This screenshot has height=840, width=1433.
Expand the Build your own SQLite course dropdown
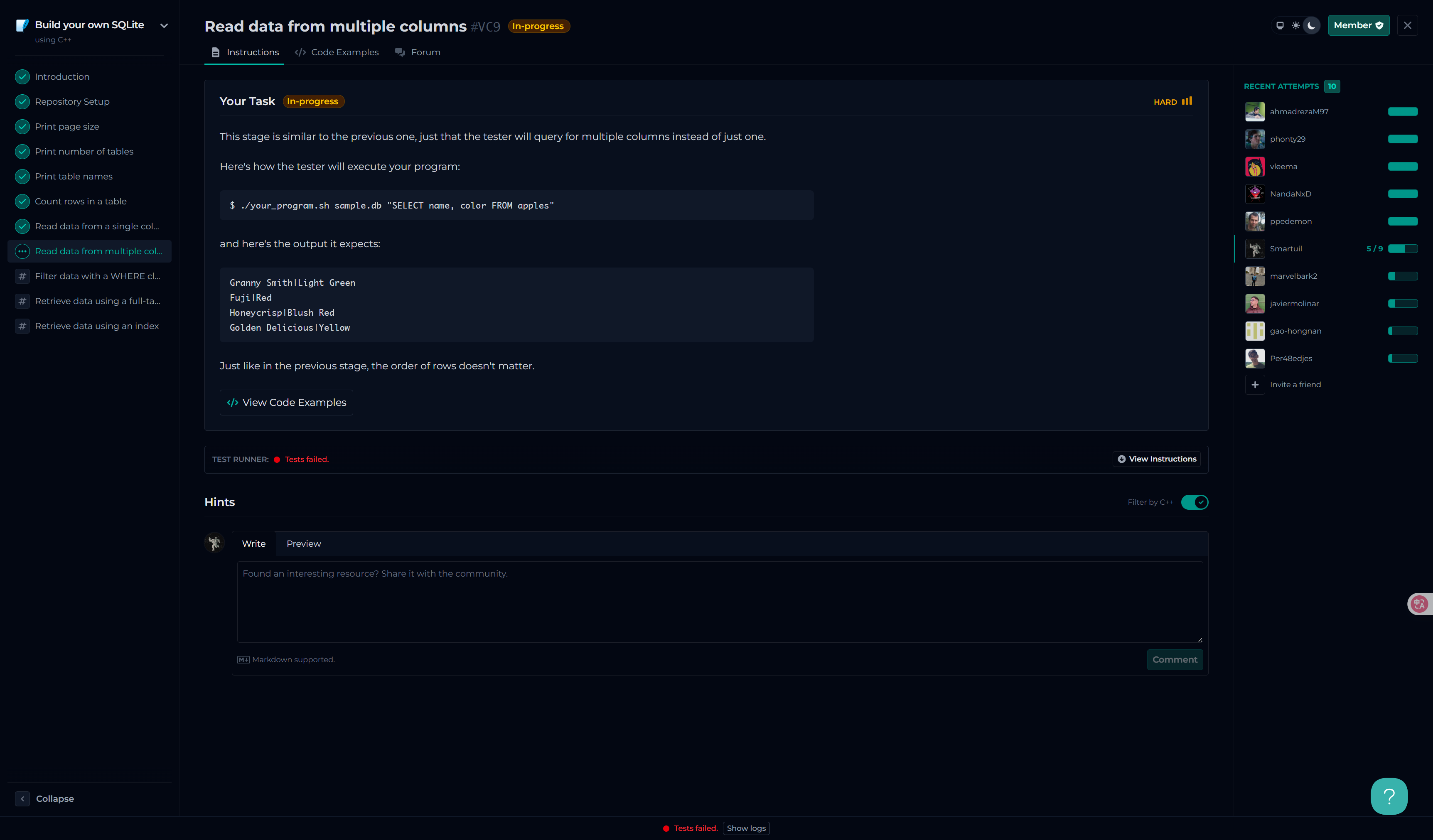pos(164,26)
